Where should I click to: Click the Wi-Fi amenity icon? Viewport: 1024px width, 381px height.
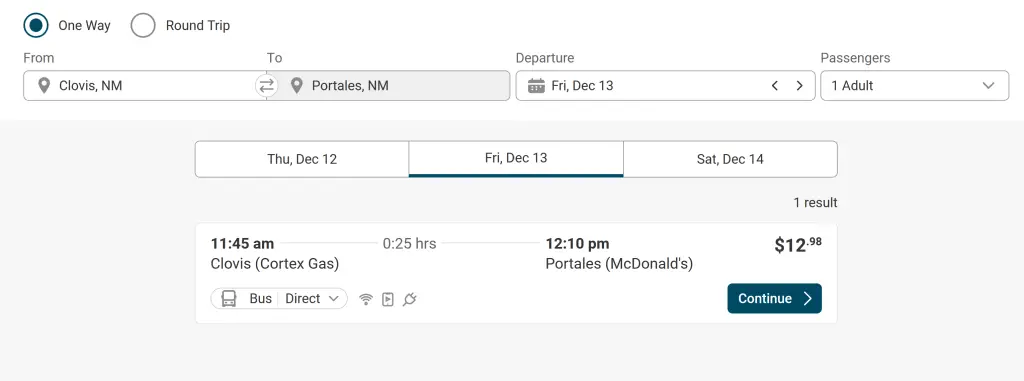[366, 299]
